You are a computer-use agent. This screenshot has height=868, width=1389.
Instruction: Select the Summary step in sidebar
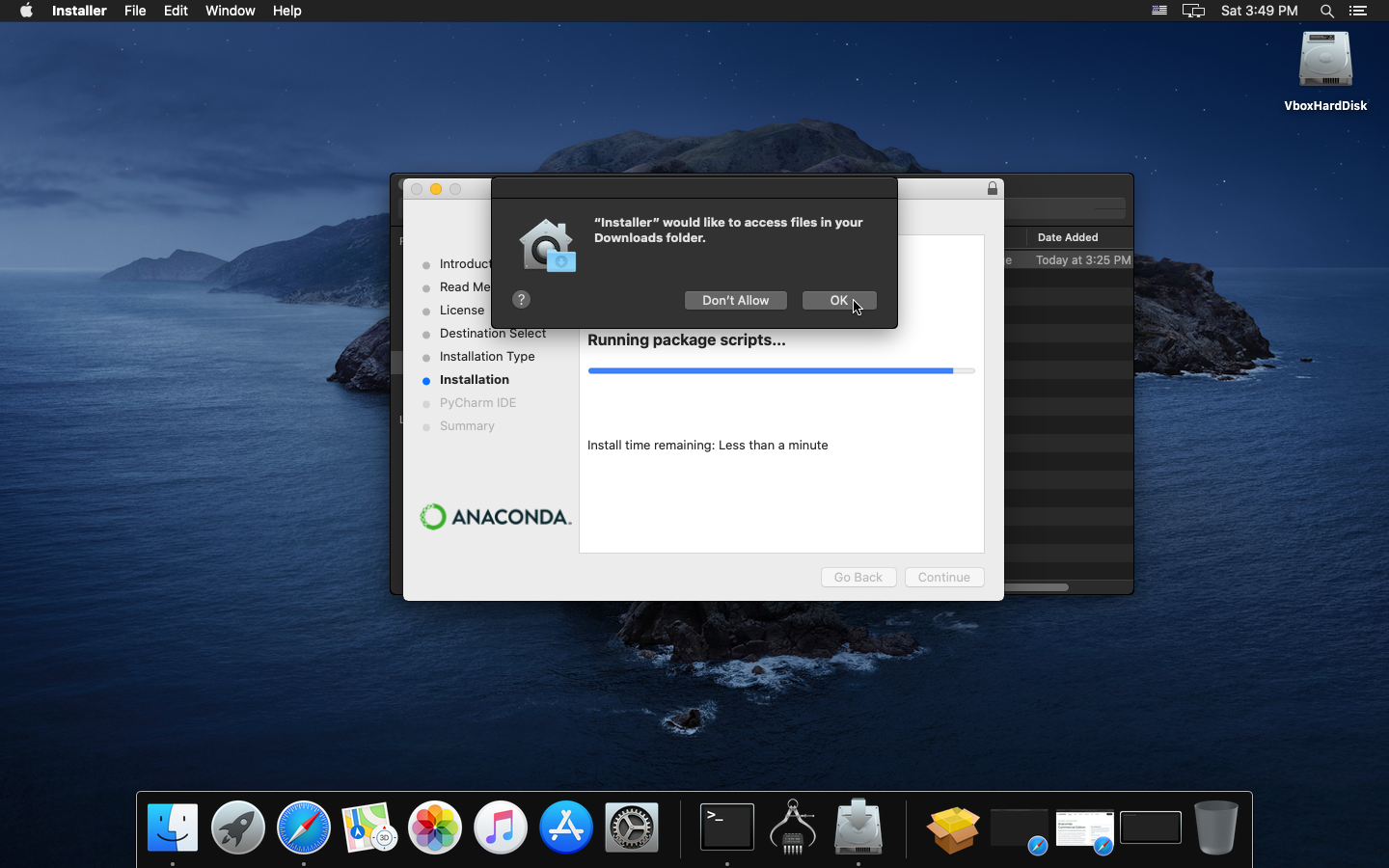click(467, 425)
